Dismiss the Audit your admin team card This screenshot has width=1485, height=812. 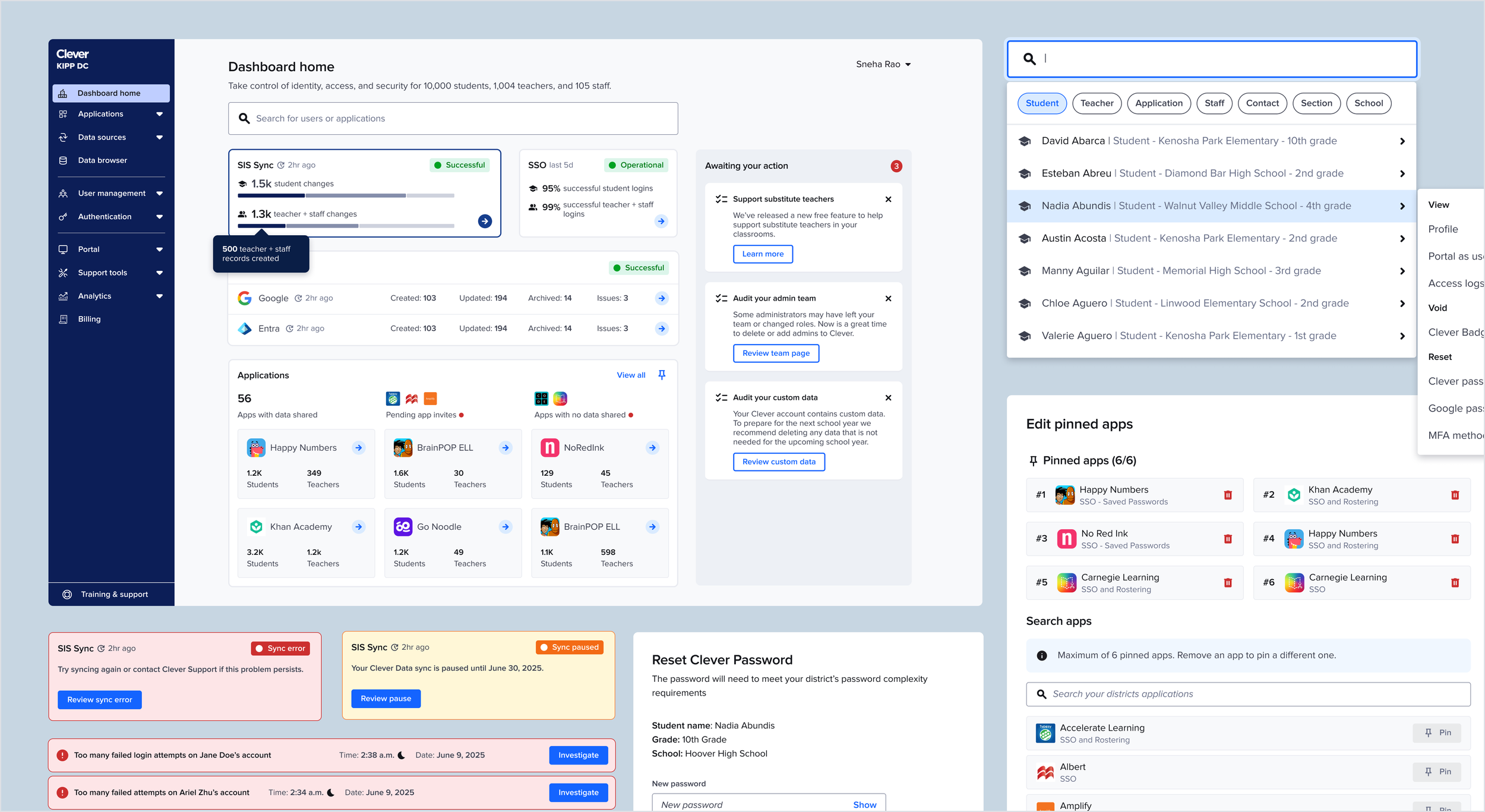point(888,298)
